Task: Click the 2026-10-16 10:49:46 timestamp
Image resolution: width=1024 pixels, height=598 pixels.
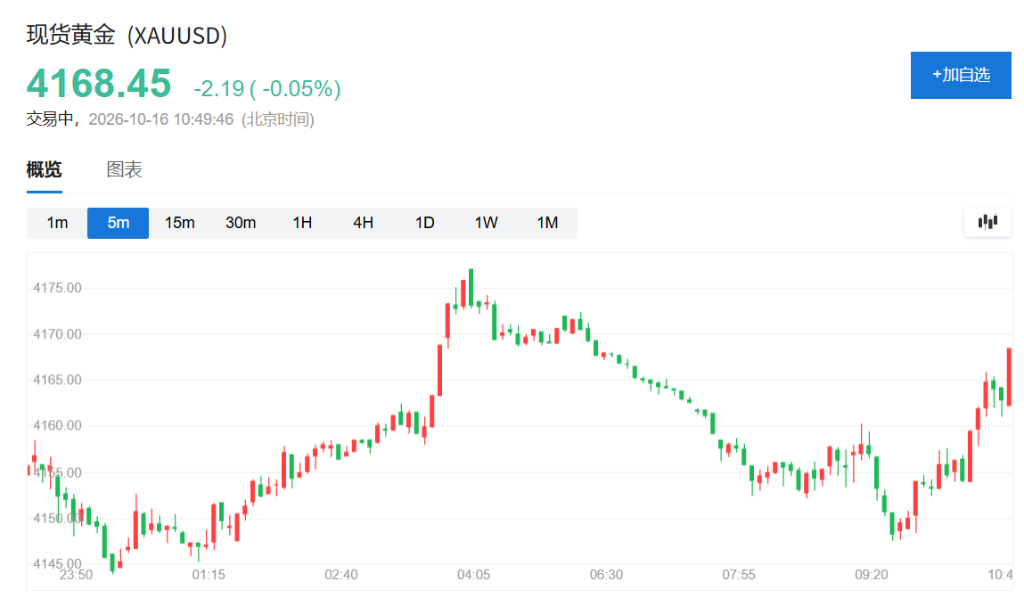Action: (x=161, y=119)
